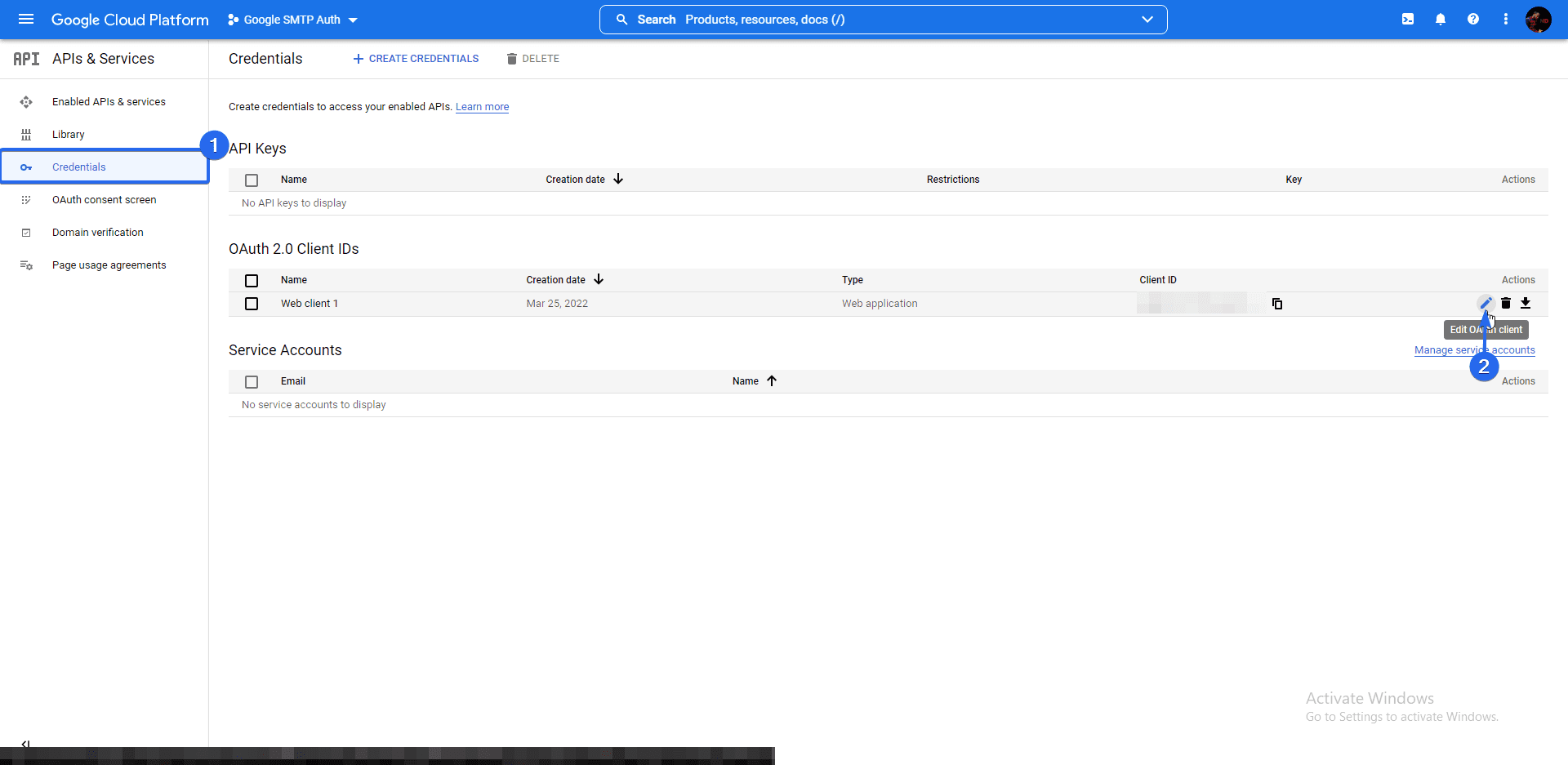Toggle the API Keys select-all checkbox
The width and height of the screenshot is (1568, 765).
(252, 180)
